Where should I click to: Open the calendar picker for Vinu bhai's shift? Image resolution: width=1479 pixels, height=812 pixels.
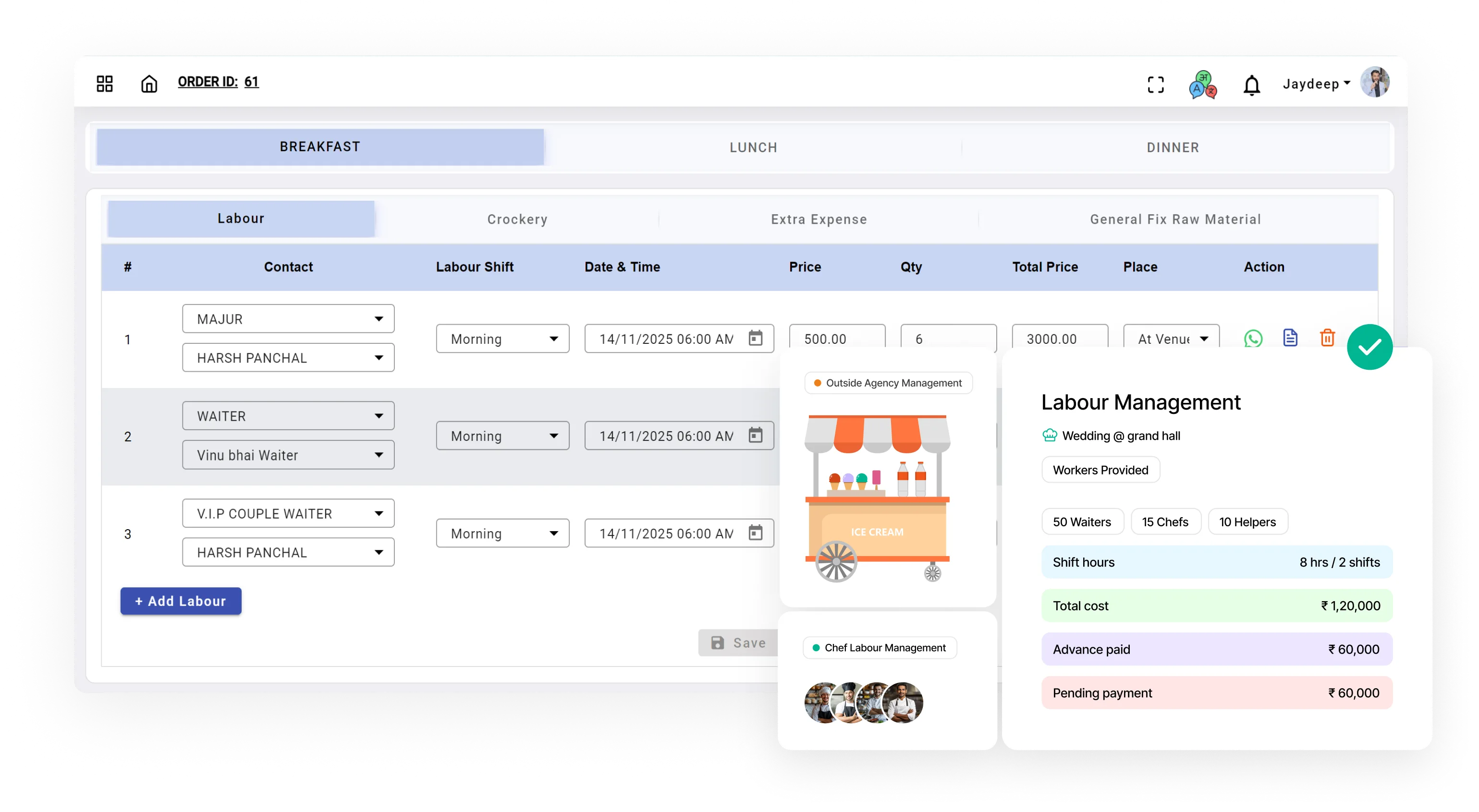[756, 436]
